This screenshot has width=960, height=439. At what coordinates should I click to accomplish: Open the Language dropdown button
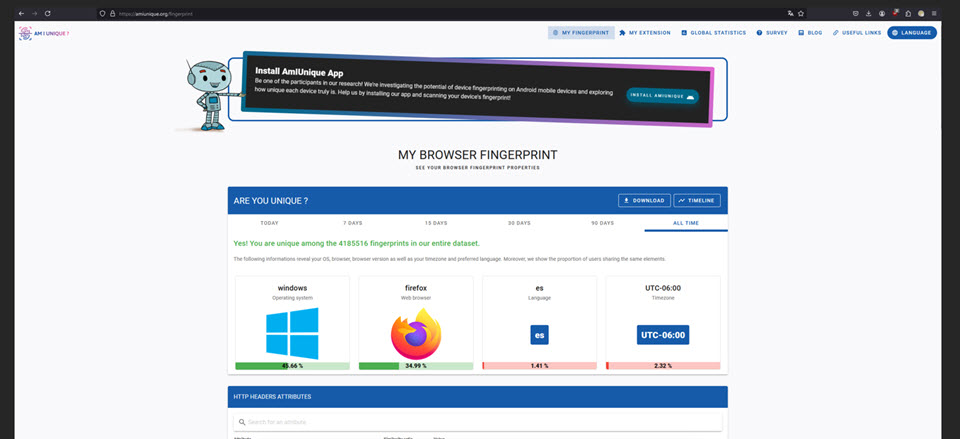click(x=911, y=33)
